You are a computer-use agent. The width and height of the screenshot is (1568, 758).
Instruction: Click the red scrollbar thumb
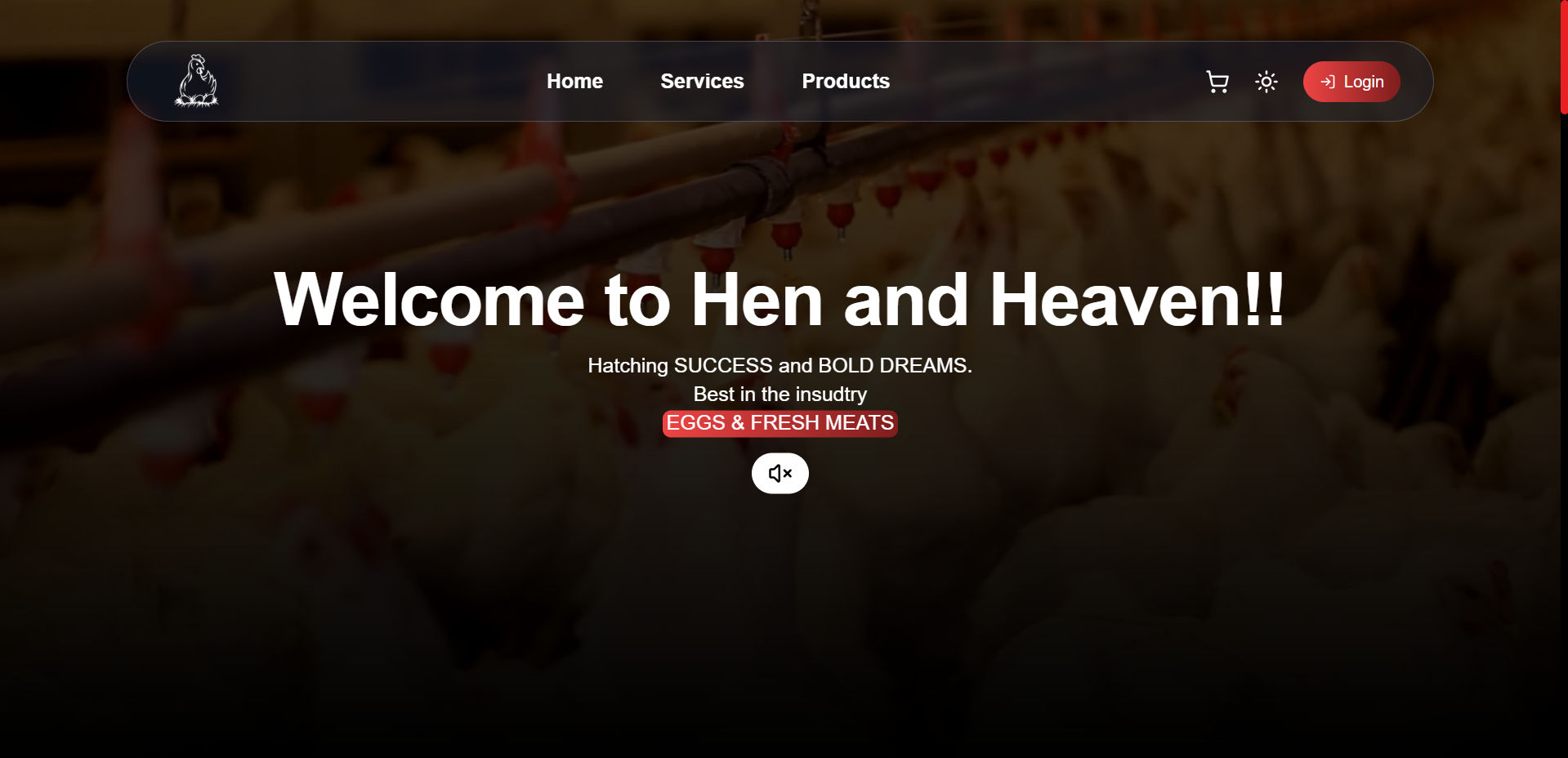[1564, 57]
